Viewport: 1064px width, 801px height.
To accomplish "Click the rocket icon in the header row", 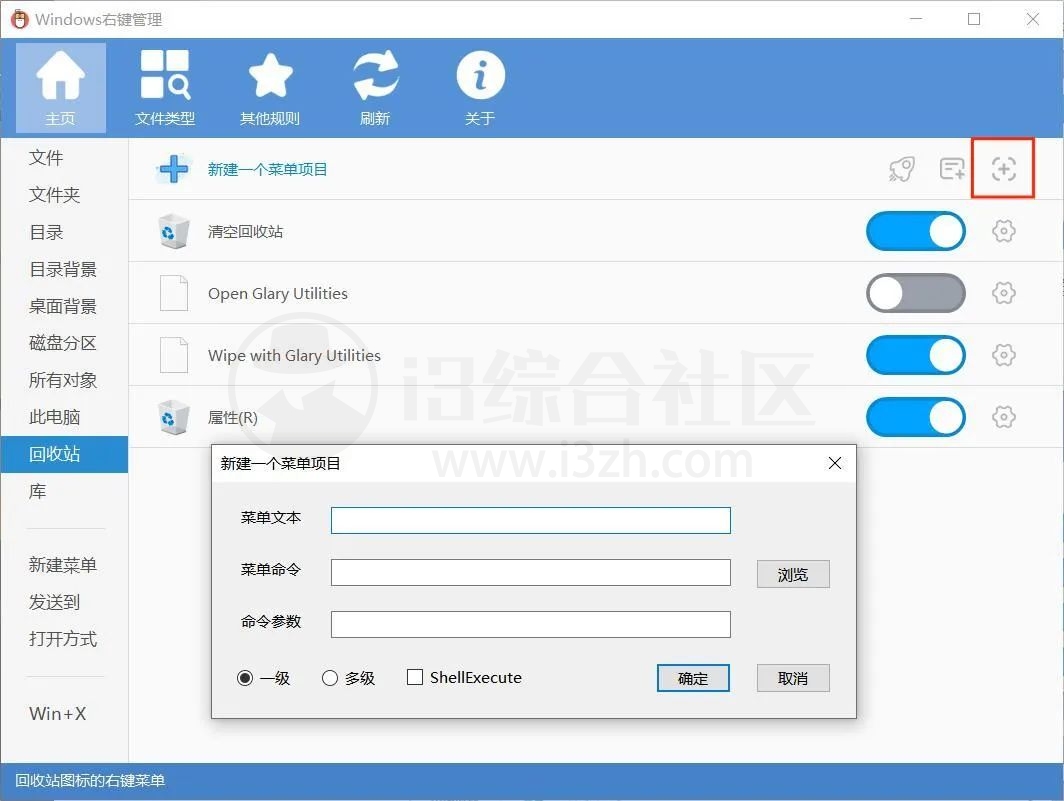I will (902, 169).
